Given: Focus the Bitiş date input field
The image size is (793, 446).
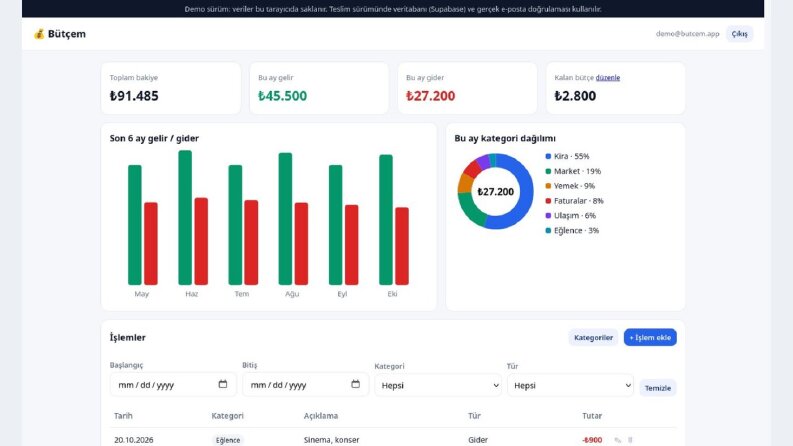Looking at the screenshot, I should tap(305, 385).
